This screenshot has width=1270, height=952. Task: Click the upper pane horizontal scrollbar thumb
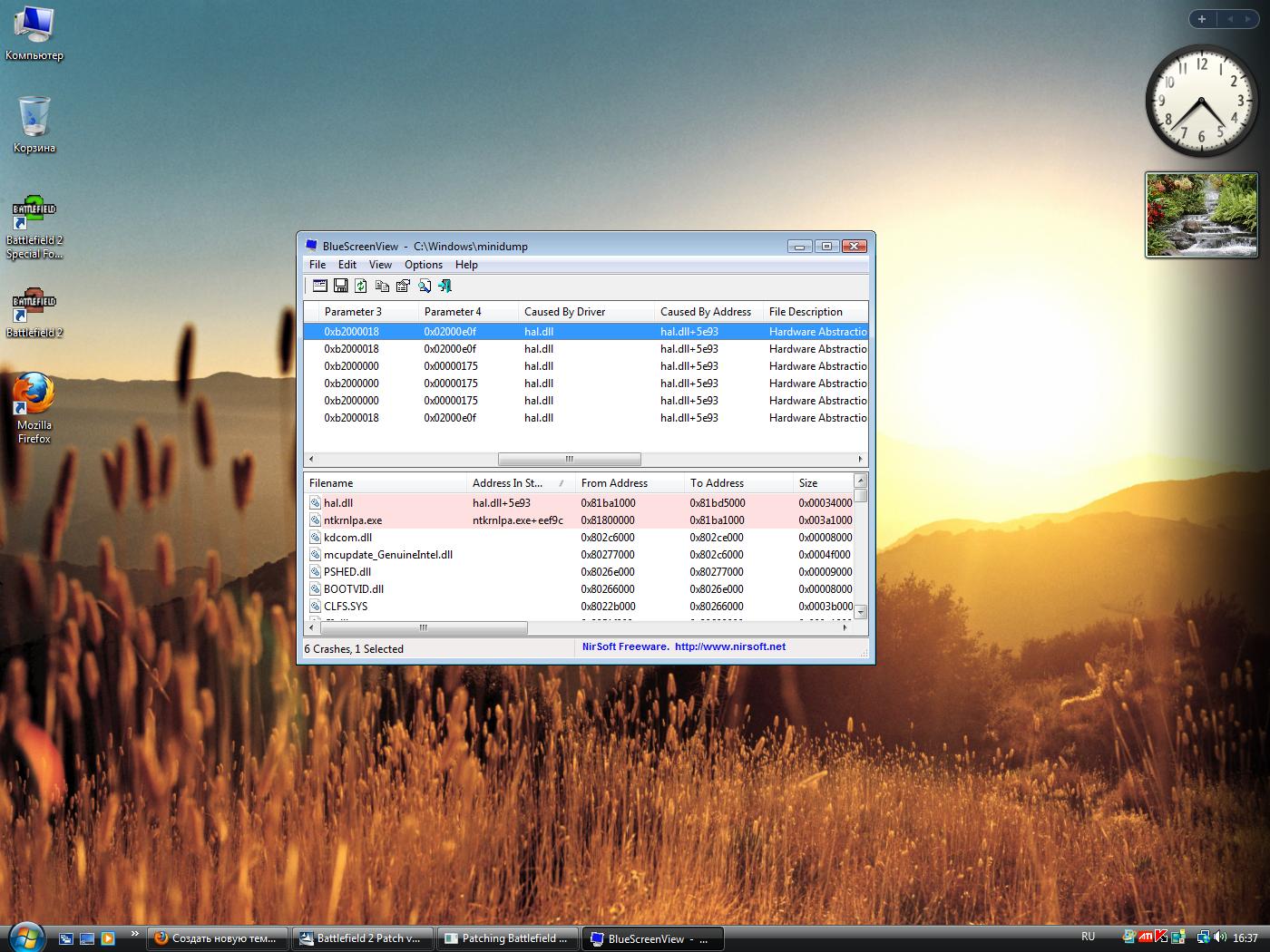[x=569, y=459]
